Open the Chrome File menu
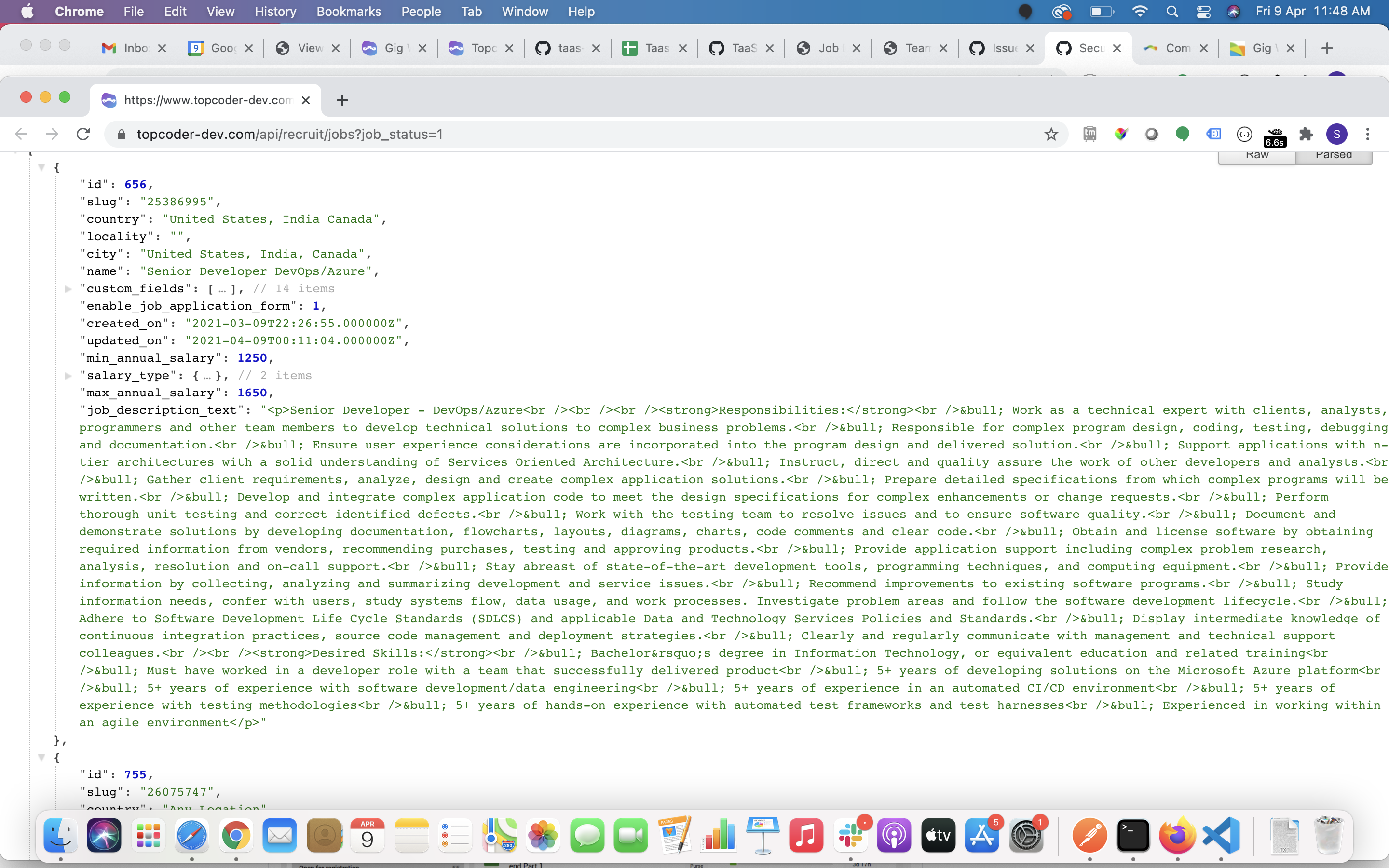Screen dimensions: 1389x868 (x=133, y=12)
